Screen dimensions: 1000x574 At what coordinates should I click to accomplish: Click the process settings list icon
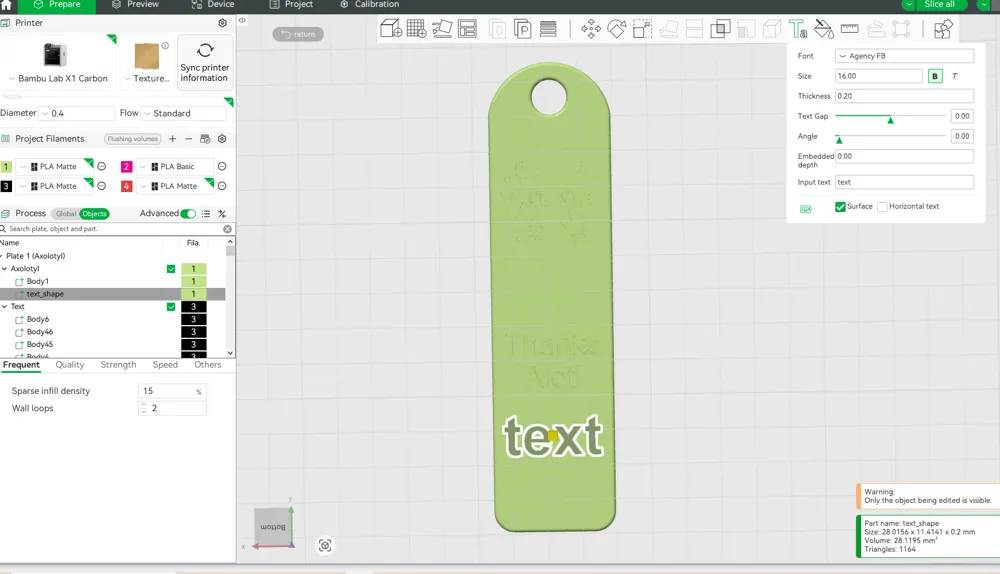[206, 214]
